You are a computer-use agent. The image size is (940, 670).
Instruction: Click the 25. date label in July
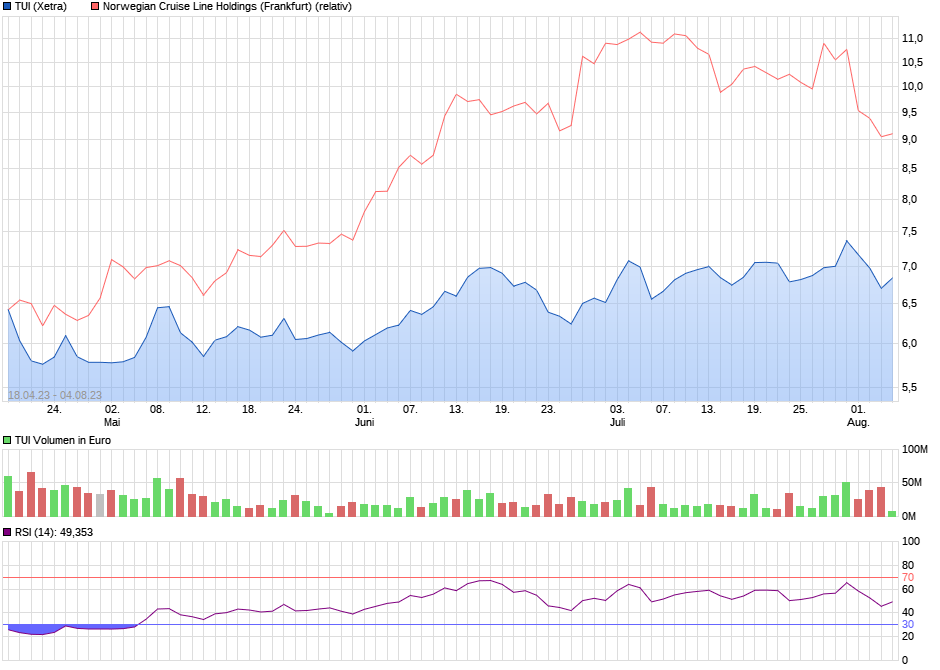point(800,410)
